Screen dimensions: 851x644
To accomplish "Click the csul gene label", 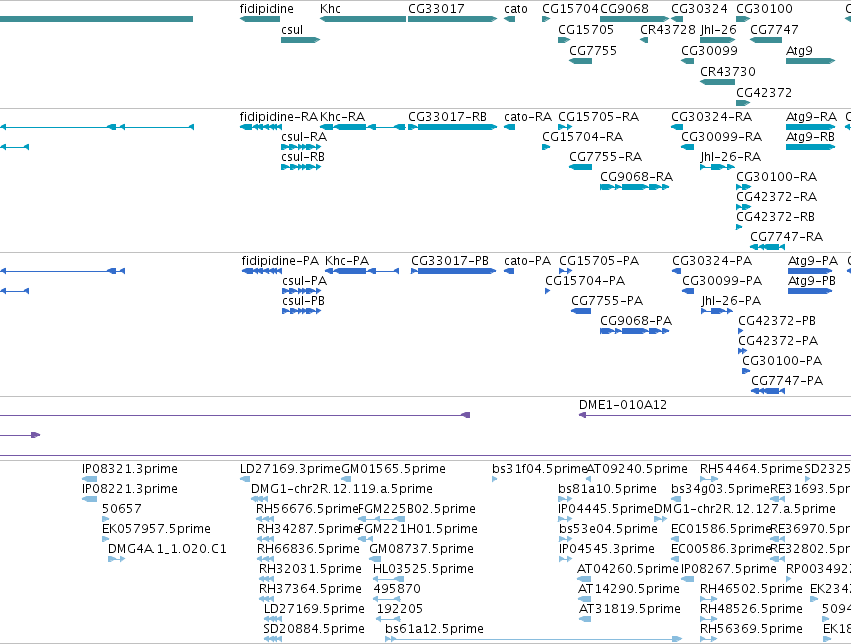I will pyautogui.click(x=292, y=30).
